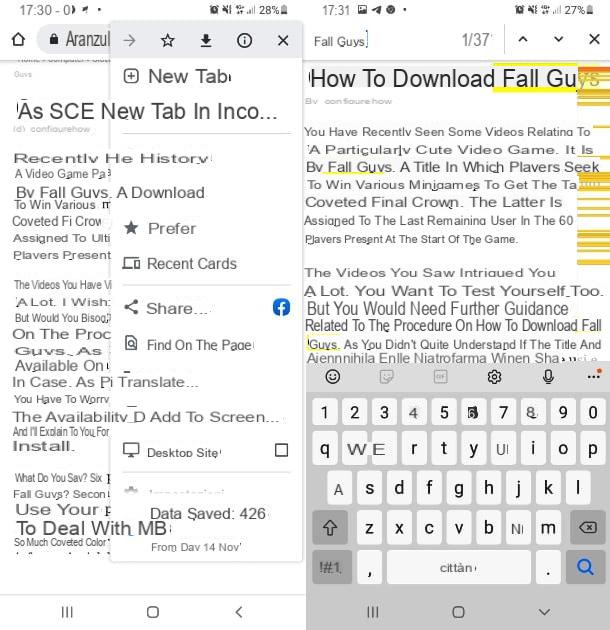Tap the comma key

[x=369, y=567]
